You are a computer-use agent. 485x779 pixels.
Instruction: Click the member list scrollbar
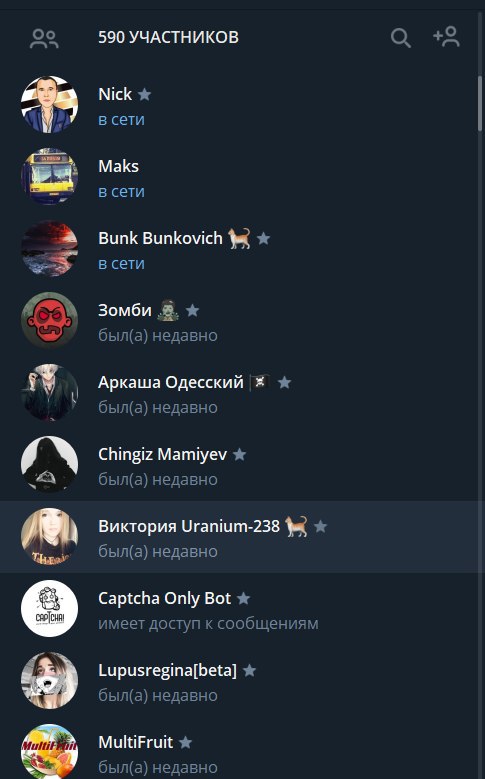(480, 103)
